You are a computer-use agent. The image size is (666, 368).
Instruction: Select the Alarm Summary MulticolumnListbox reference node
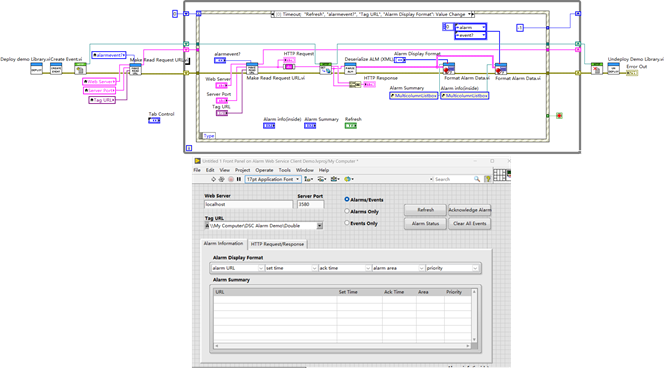coord(414,96)
